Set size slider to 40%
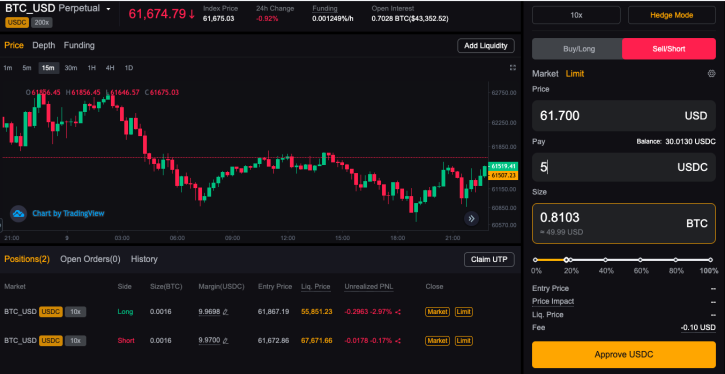This screenshot has height=374, width=725. click(x=606, y=260)
